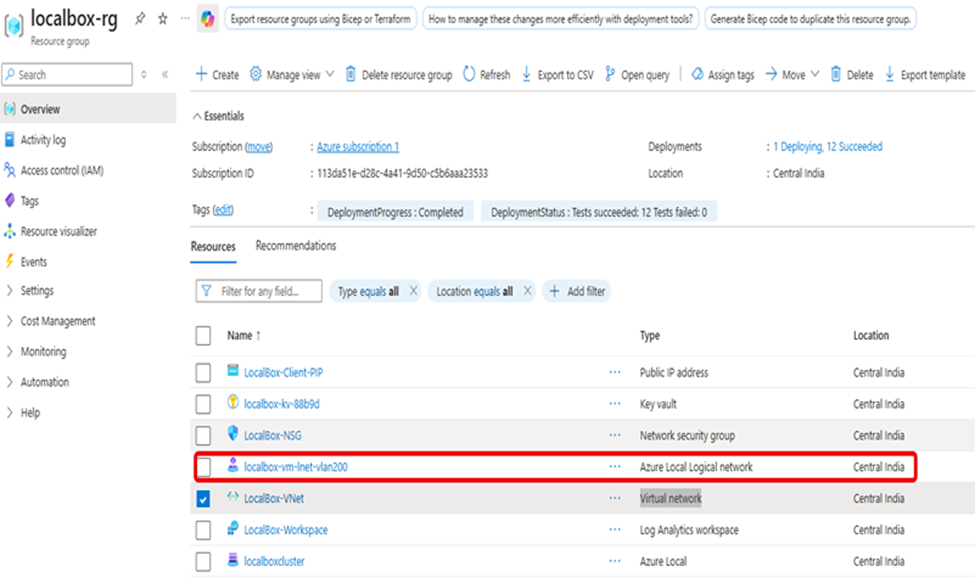The height and width of the screenshot is (578, 975).
Task: Click the Assign tags icon
Action: (x=697, y=75)
